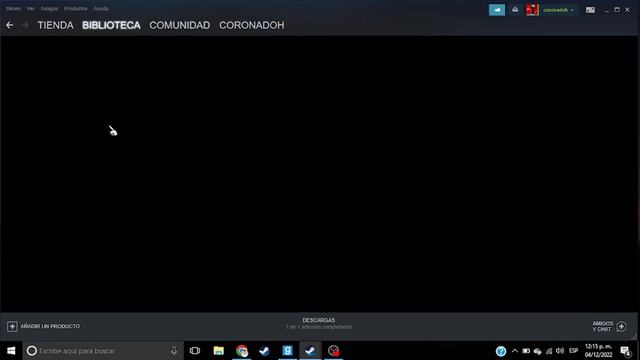Open the TIENDA store tab
The height and width of the screenshot is (360, 640).
(56, 25)
